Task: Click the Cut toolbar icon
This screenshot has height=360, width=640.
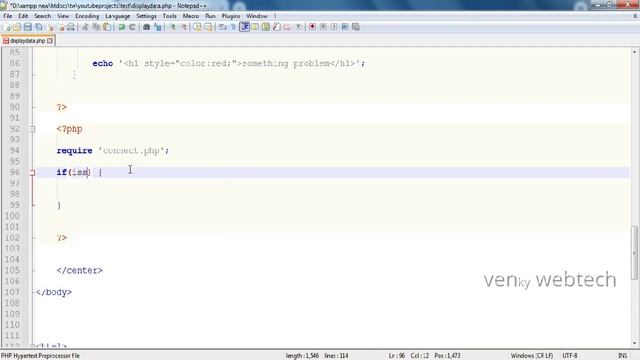Action: coord(85,27)
